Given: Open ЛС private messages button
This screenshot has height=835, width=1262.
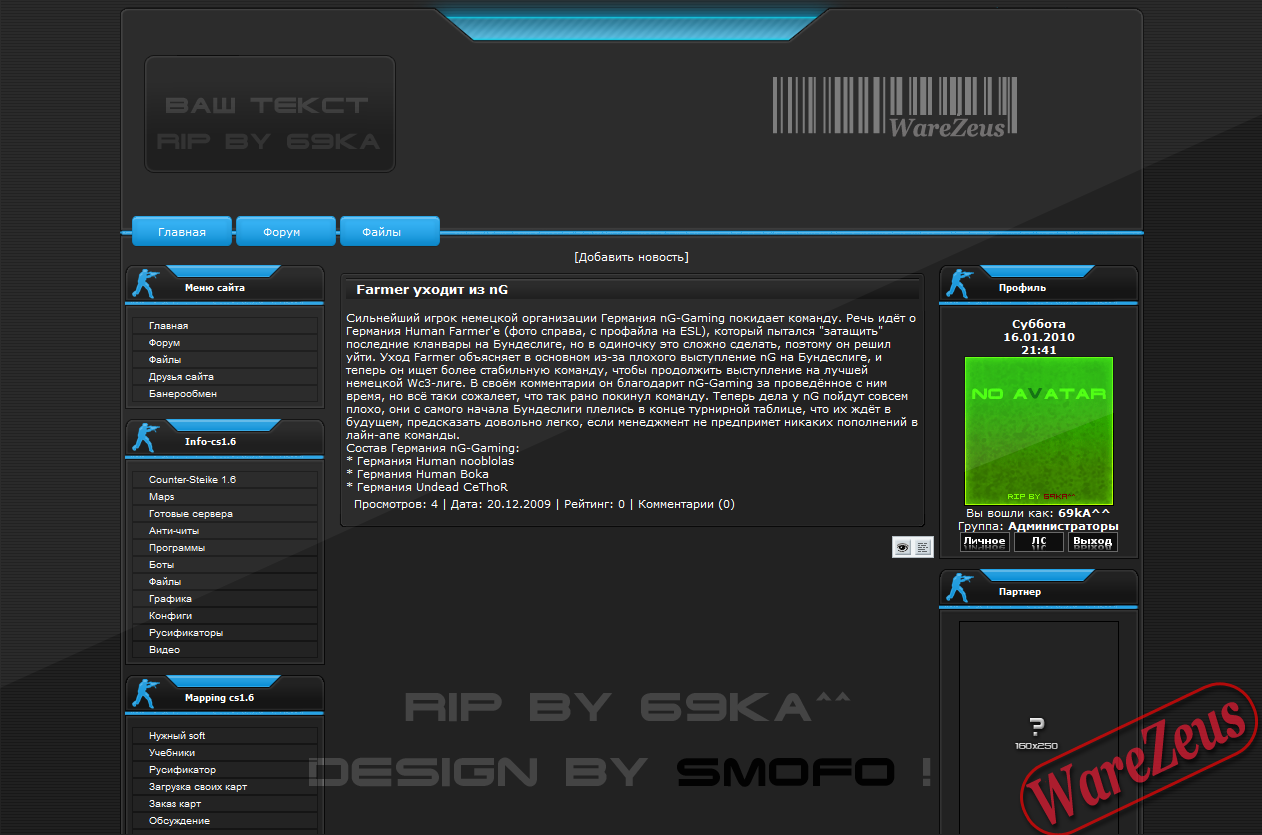Looking at the screenshot, I should point(1038,541).
